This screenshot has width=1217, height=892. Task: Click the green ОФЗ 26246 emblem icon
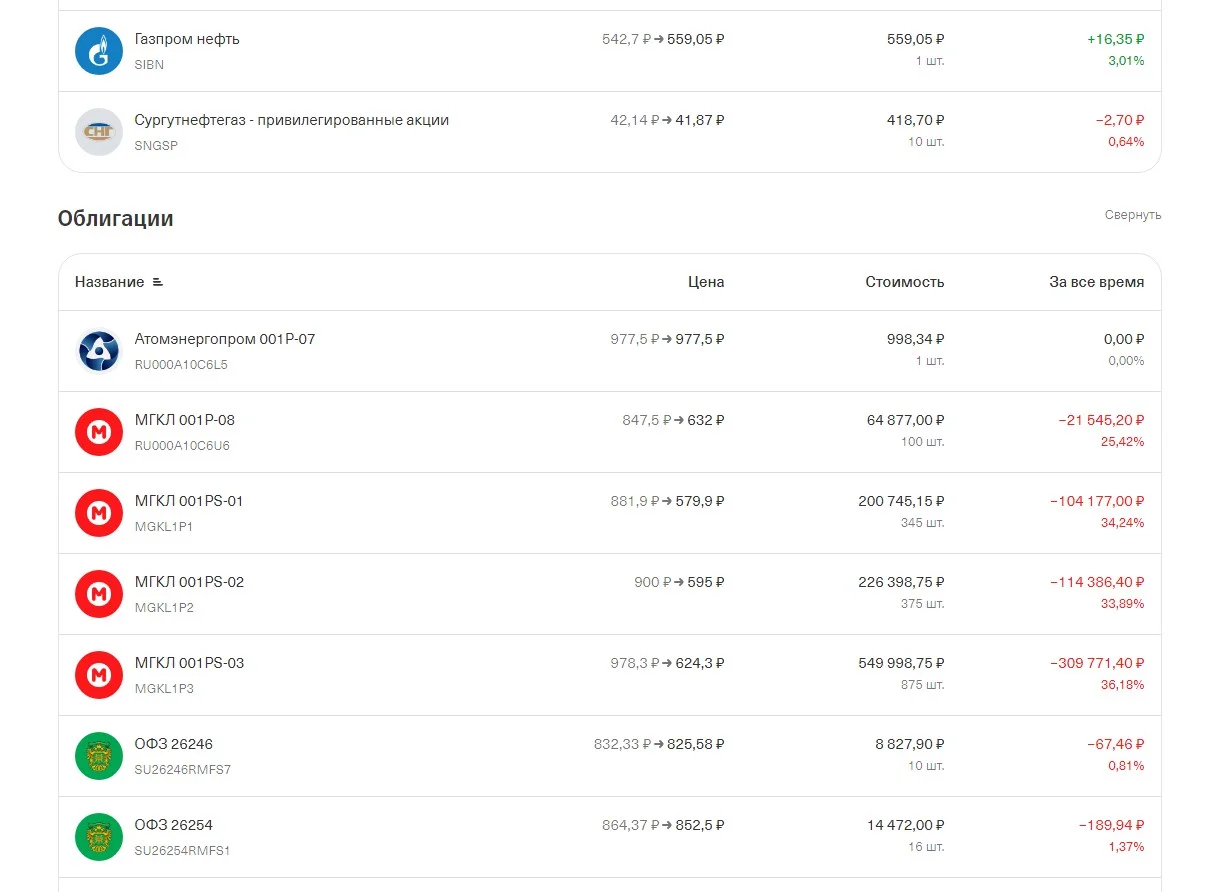click(x=99, y=756)
